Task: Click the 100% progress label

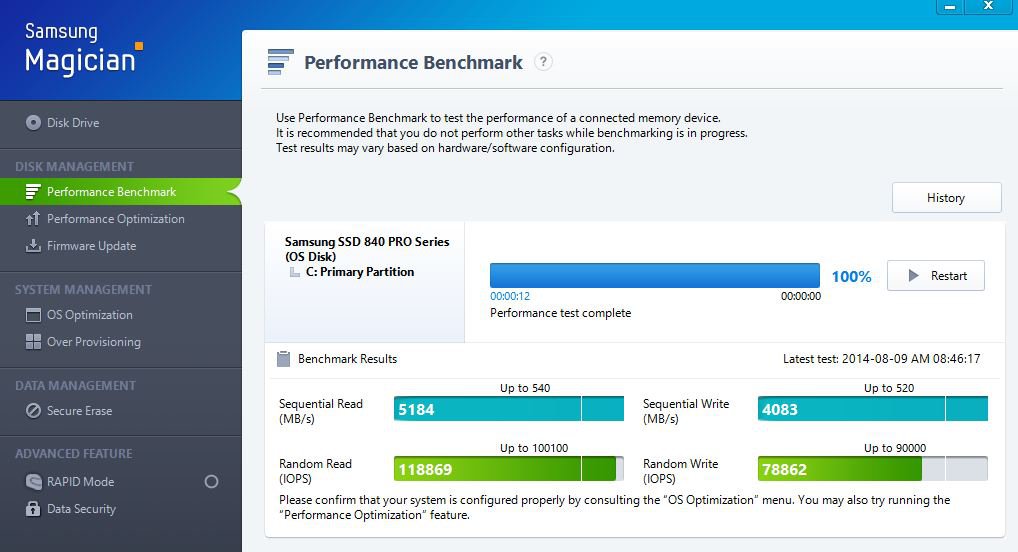Action: (x=851, y=277)
